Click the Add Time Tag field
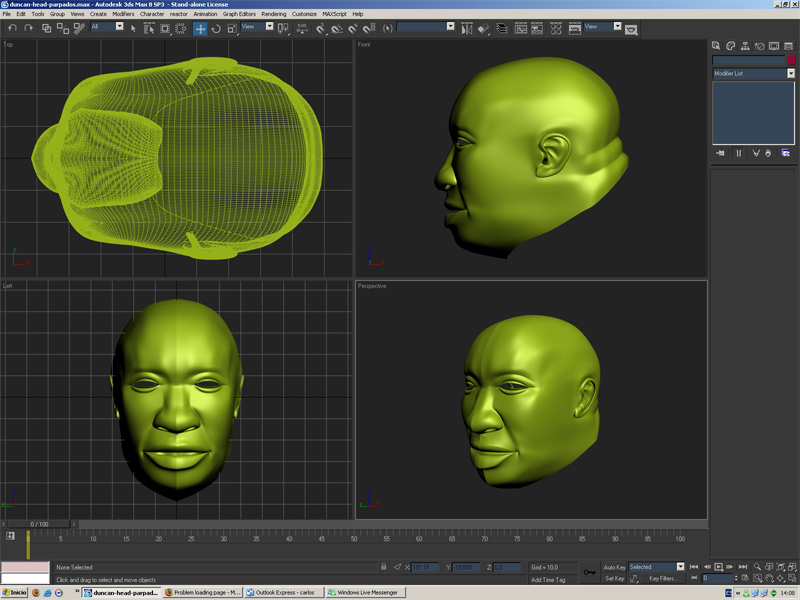This screenshot has width=800, height=600. click(x=548, y=580)
